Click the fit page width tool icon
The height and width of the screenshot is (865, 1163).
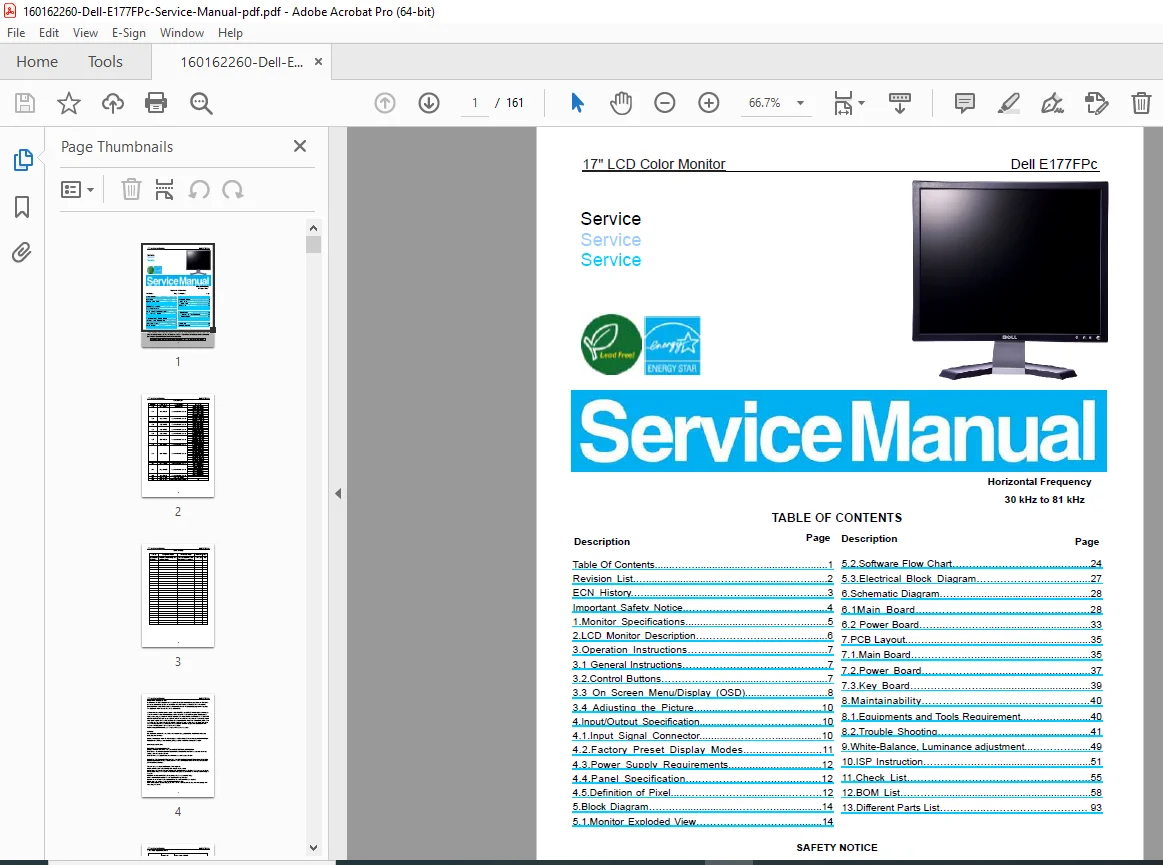[843, 103]
